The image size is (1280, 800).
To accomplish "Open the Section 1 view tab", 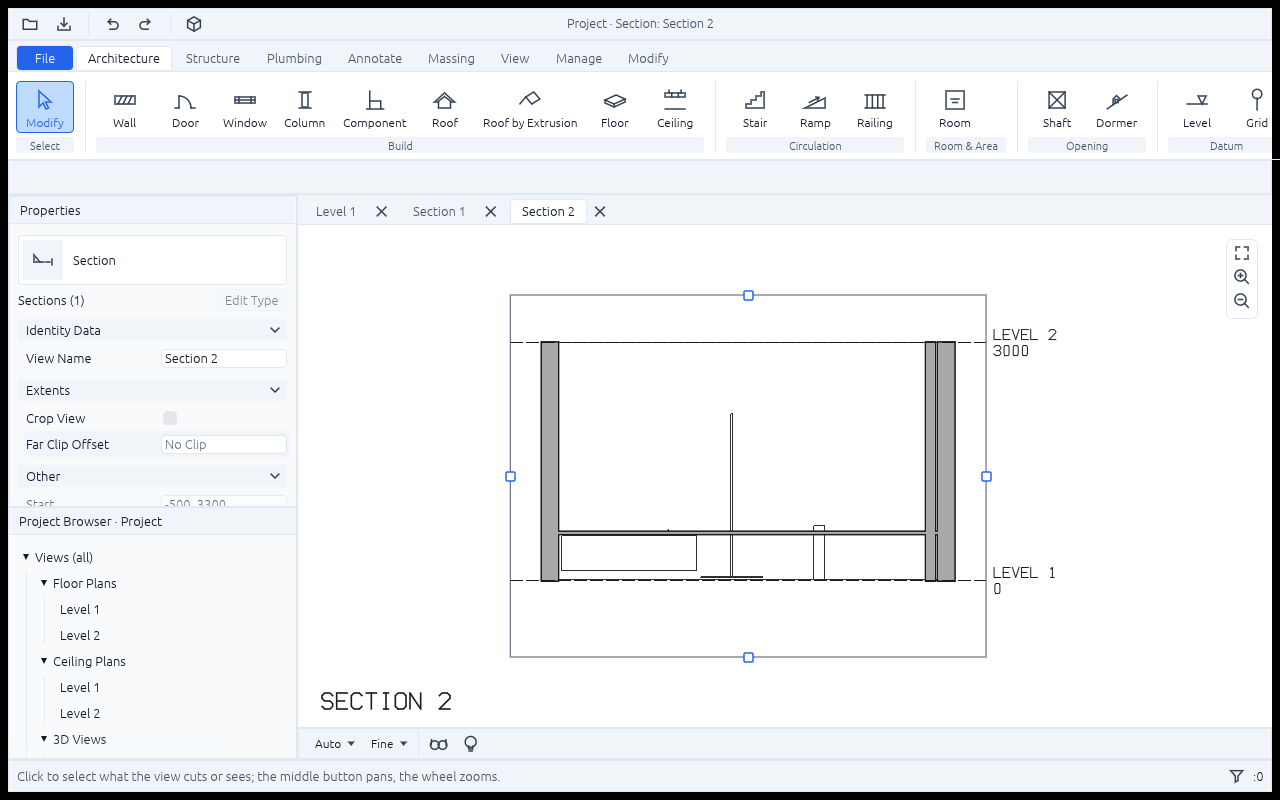I will click(x=439, y=211).
